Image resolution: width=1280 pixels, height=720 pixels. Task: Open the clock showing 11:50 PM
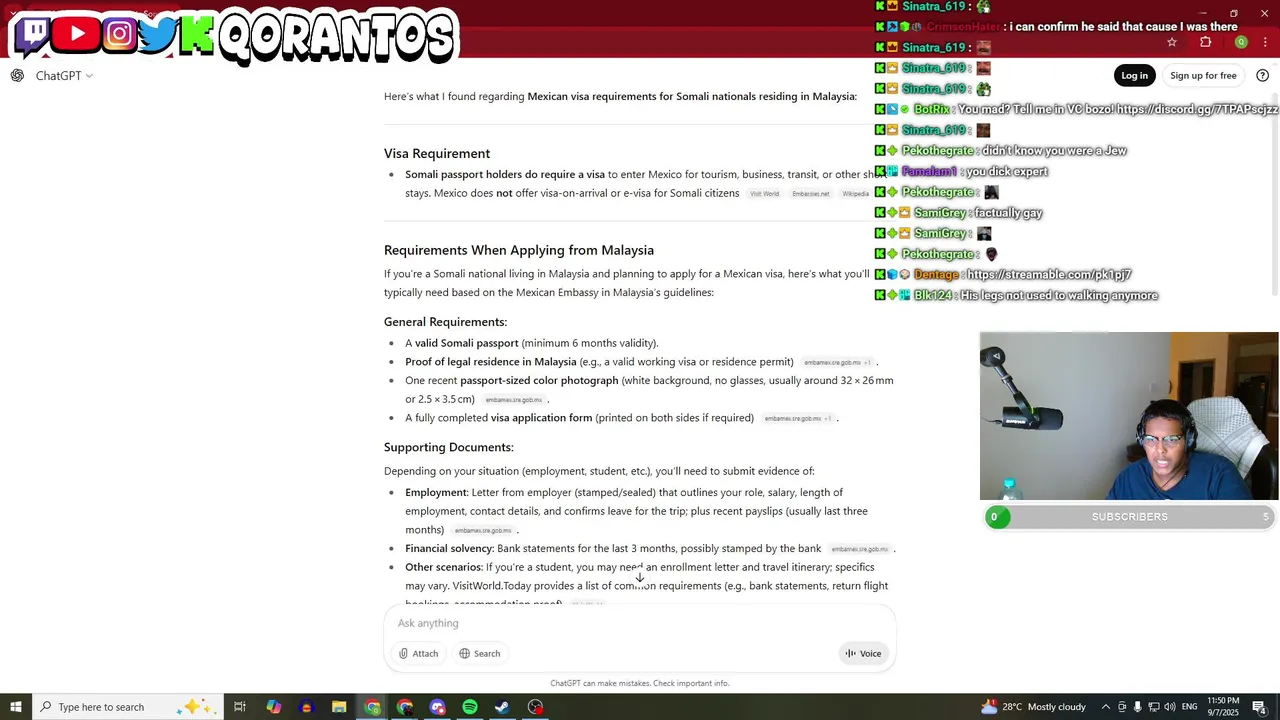click(1223, 706)
